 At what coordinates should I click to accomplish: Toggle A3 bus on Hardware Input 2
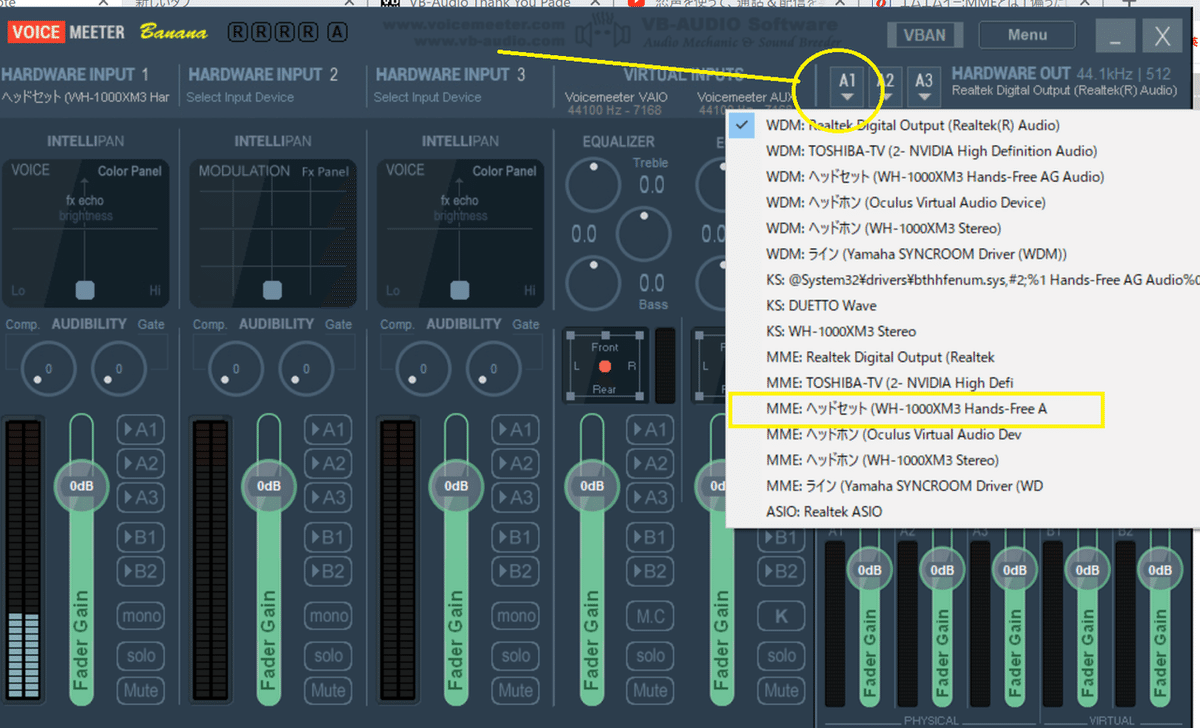(327, 497)
